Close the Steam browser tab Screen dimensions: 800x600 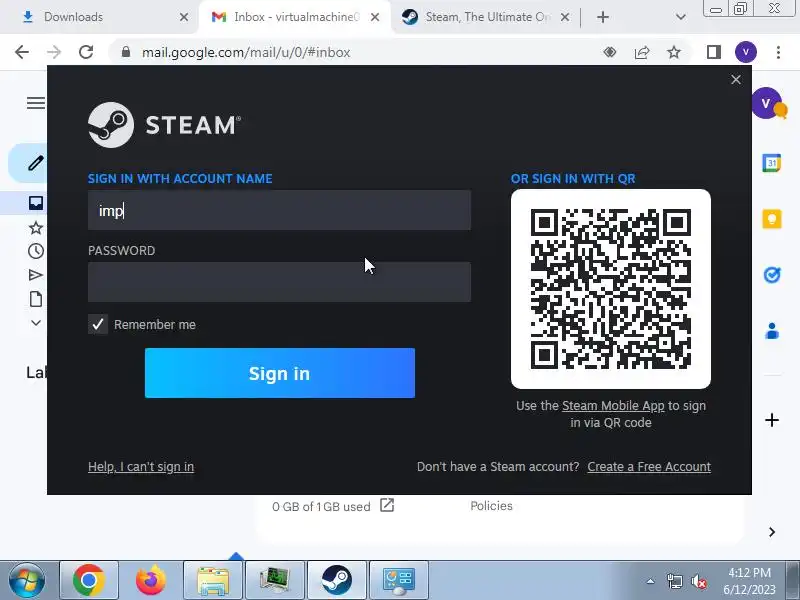click(565, 17)
